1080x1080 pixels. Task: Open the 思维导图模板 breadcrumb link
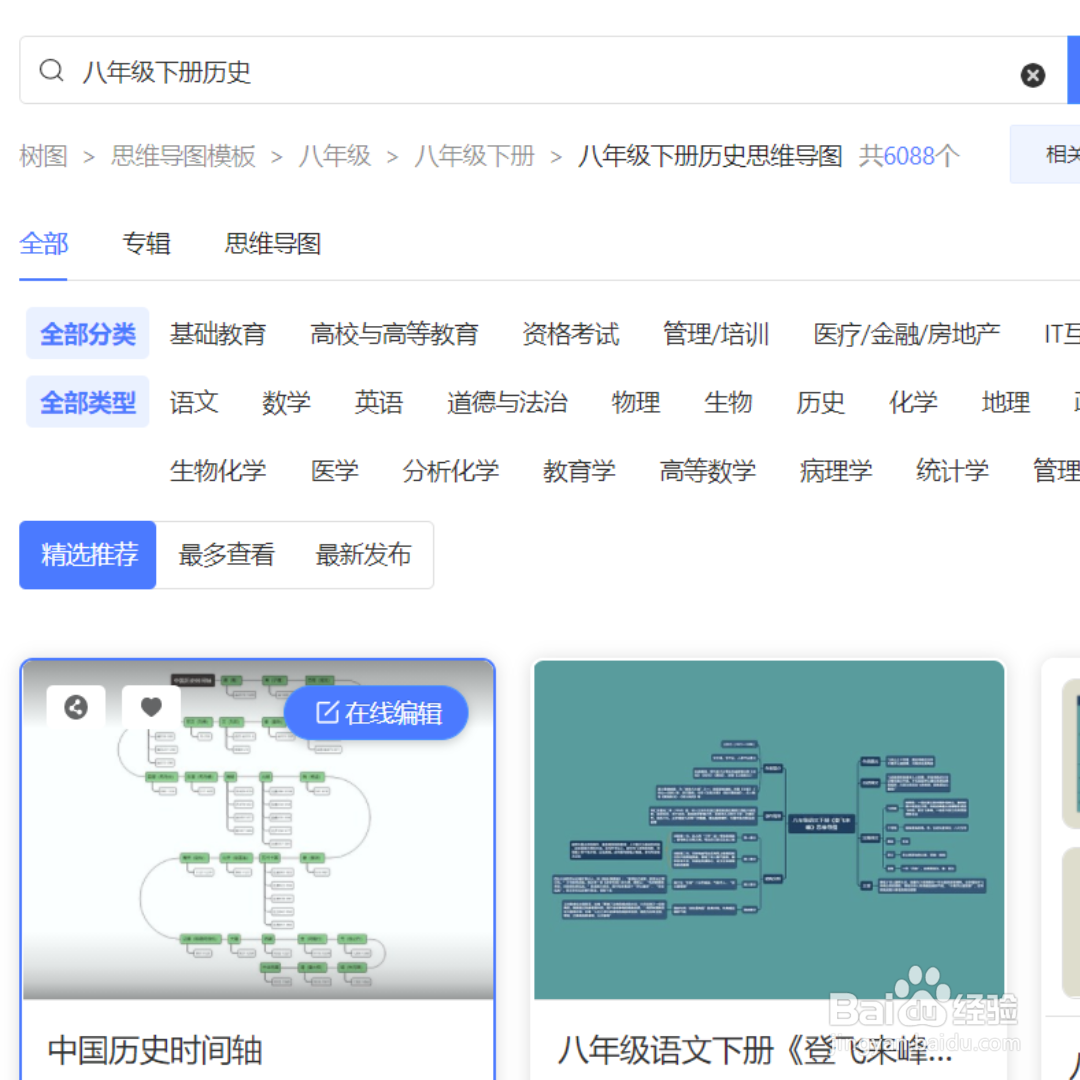point(183,156)
